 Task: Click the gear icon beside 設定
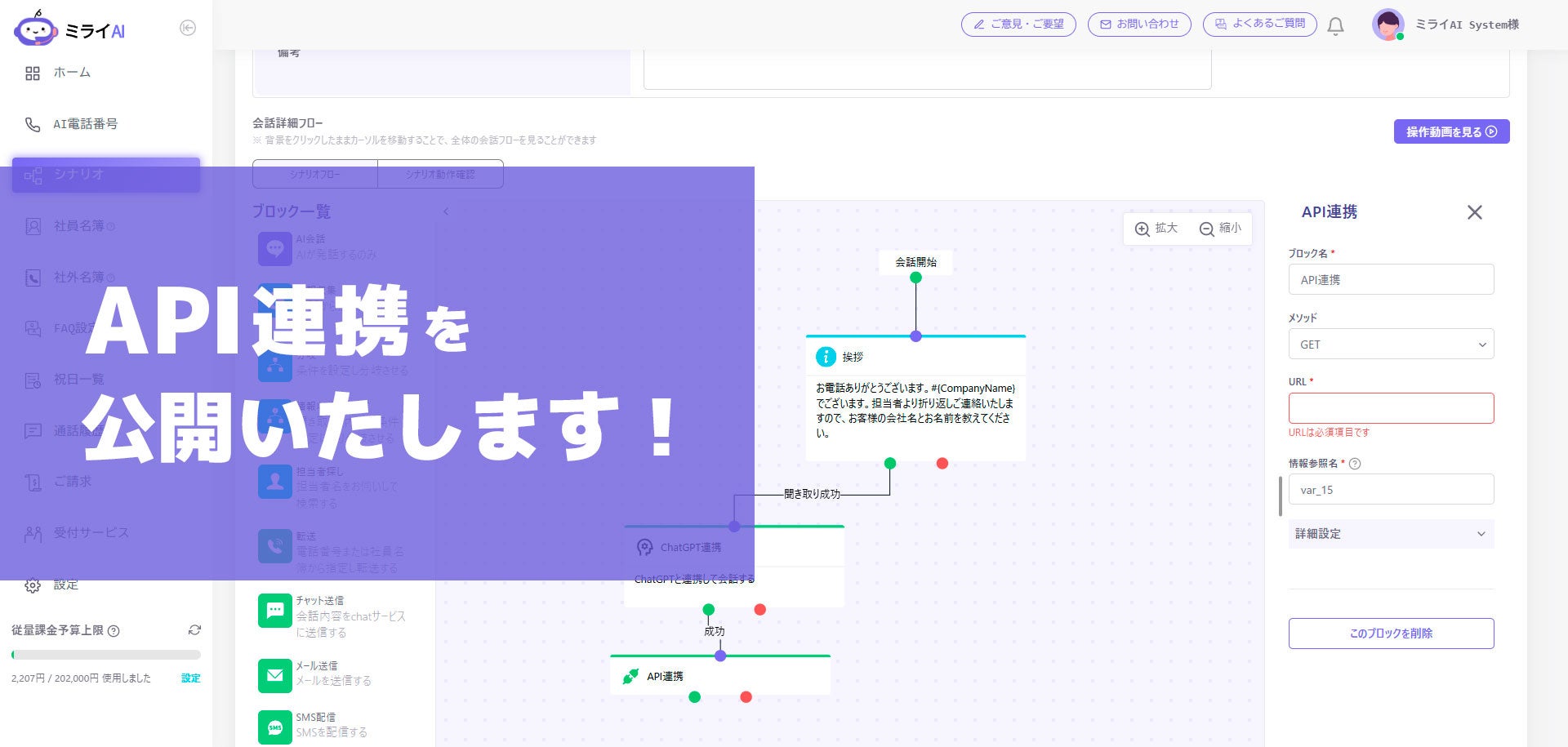pyautogui.click(x=33, y=585)
